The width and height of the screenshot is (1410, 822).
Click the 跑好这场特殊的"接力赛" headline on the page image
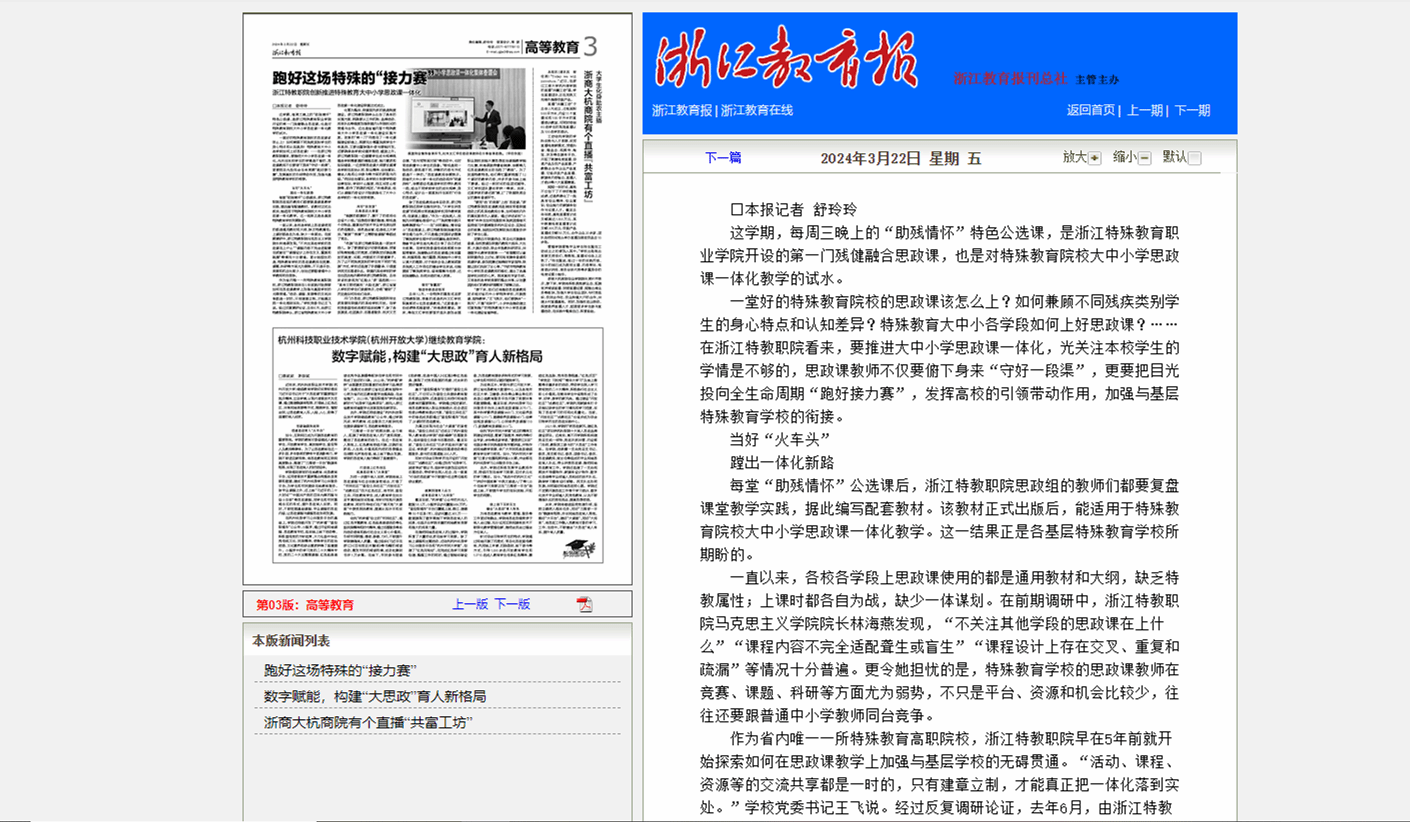click(351, 77)
